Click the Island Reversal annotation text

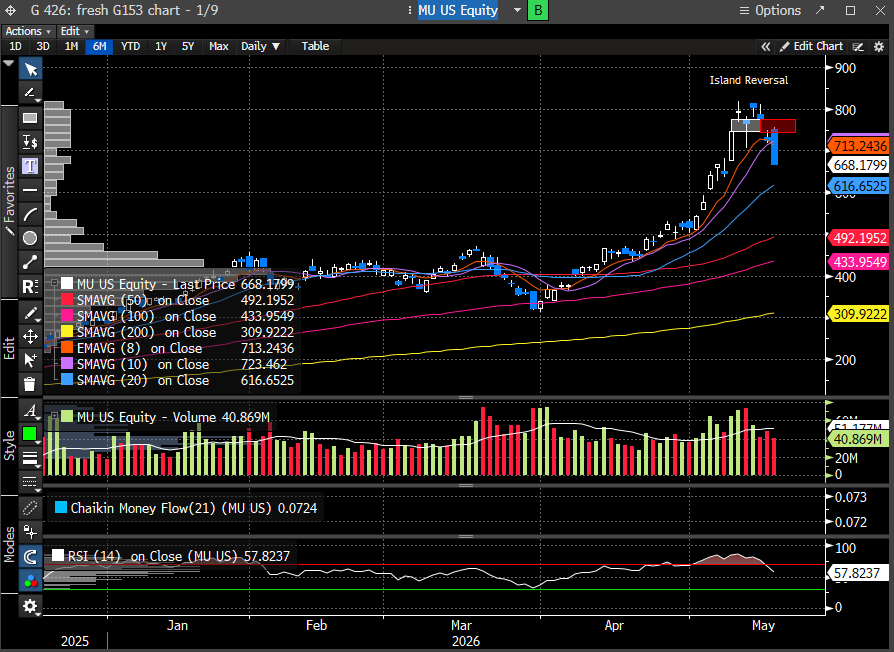[749, 80]
